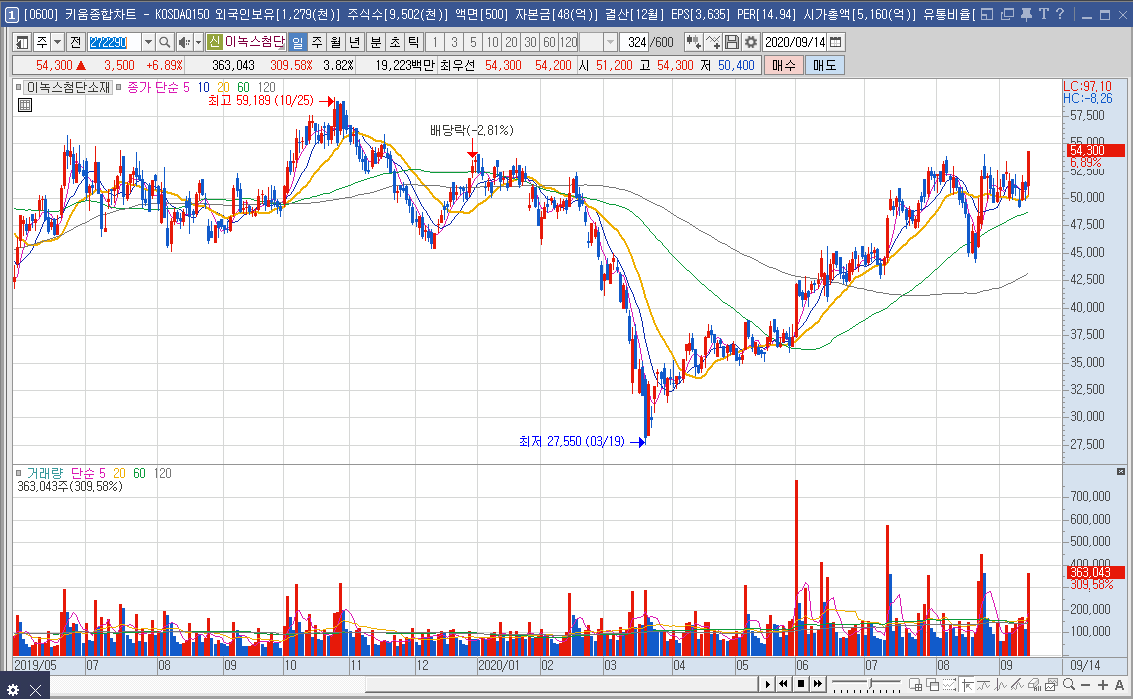This screenshot has height=699, width=1133.
Task: Open chart settings gear in toolbar
Action: tap(751, 43)
